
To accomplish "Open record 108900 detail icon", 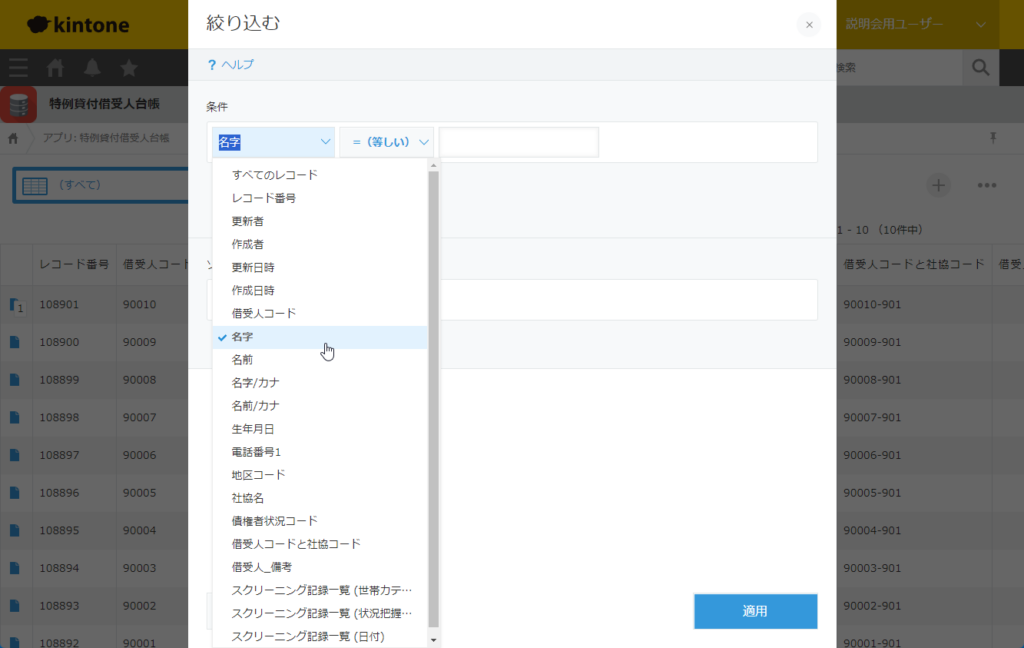I will click(15, 342).
